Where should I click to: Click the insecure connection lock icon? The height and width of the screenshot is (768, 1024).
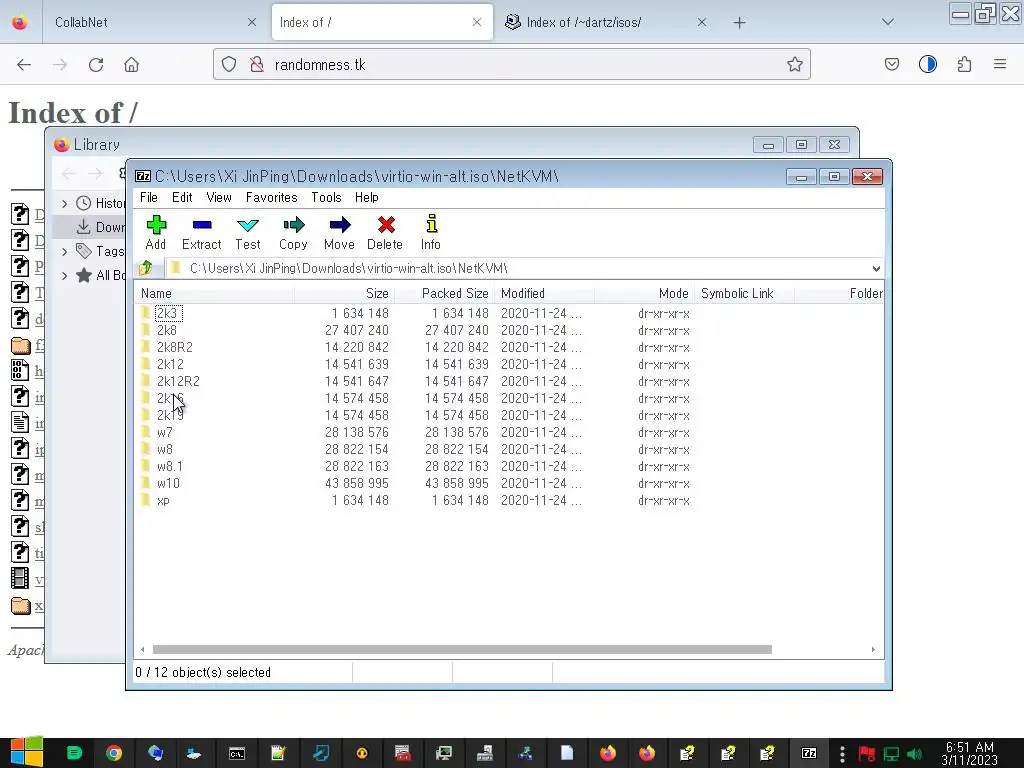click(257, 64)
